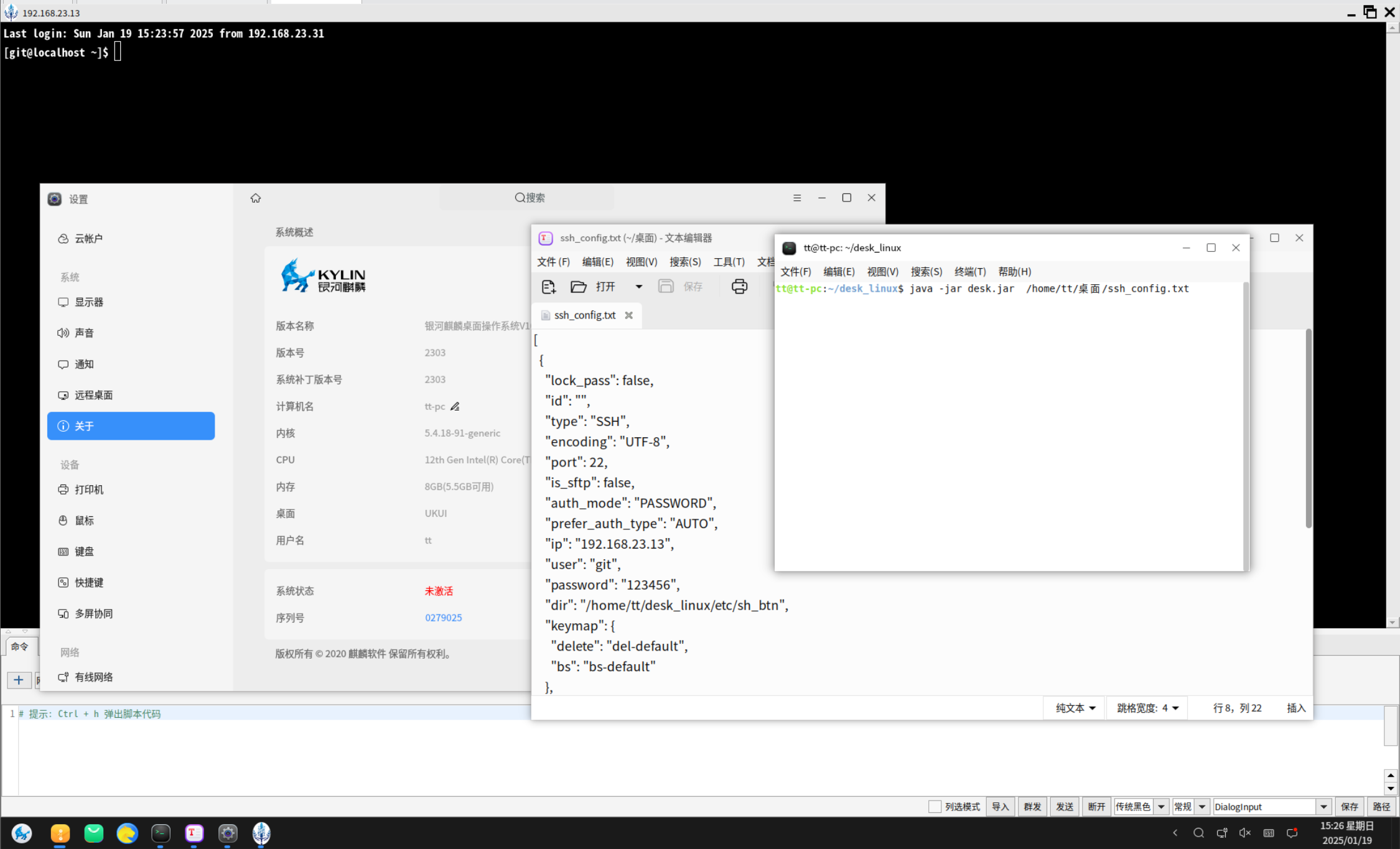Expand the 纯文本 syntax selector in status bar

click(1075, 708)
